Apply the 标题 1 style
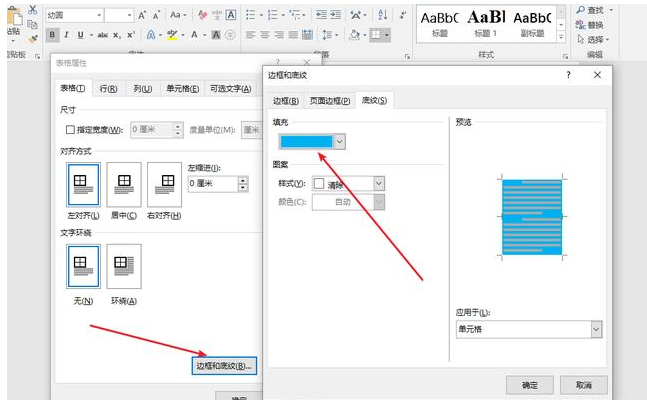 pyautogui.click(x=486, y=24)
